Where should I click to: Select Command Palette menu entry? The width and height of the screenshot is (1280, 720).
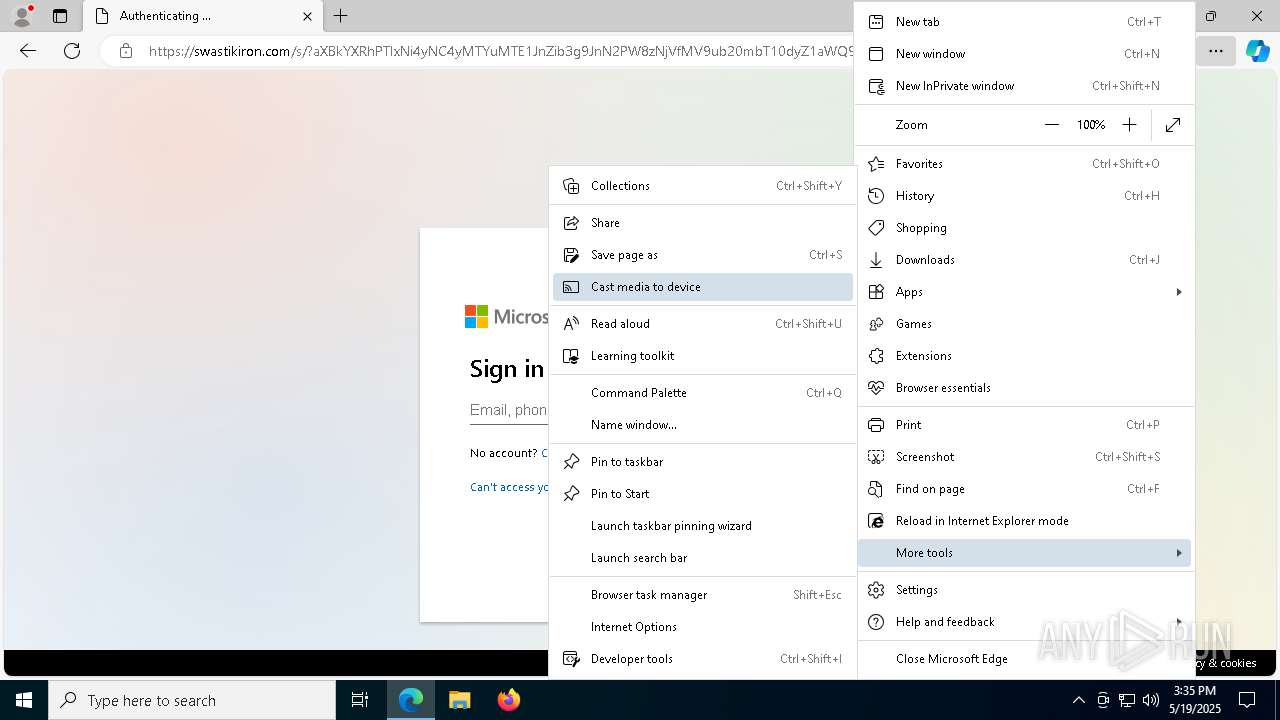tap(703, 393)
